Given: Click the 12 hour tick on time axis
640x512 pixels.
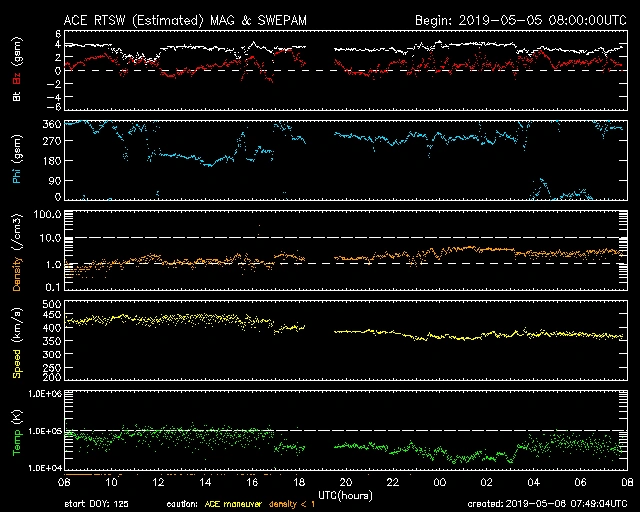Looking at the screenshot, I should pos(159,482).
